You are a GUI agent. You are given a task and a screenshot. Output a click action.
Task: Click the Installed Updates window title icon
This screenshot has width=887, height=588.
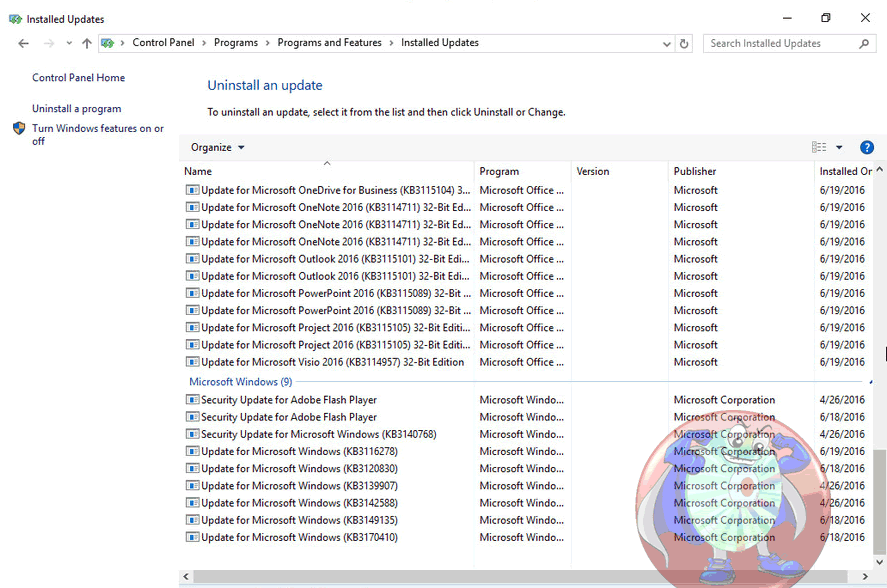coord(15,19)
